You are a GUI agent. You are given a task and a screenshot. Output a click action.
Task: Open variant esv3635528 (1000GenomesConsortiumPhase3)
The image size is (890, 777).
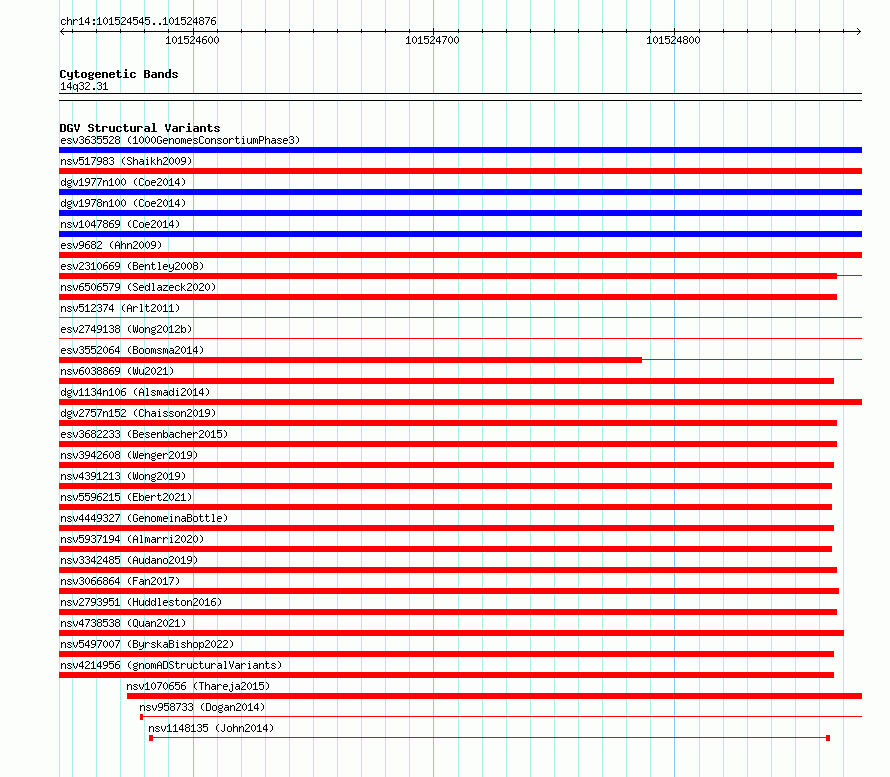(x=180, y=140)
